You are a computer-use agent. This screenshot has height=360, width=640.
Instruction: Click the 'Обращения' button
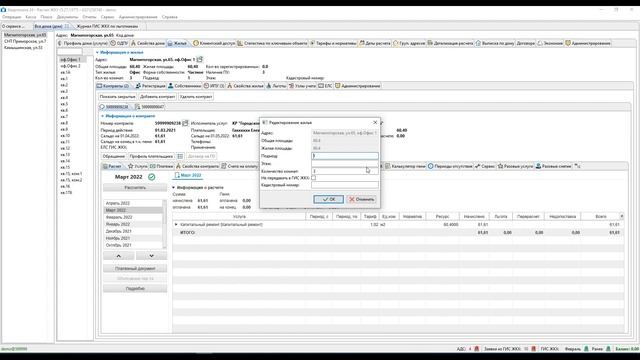coord(113,156)
